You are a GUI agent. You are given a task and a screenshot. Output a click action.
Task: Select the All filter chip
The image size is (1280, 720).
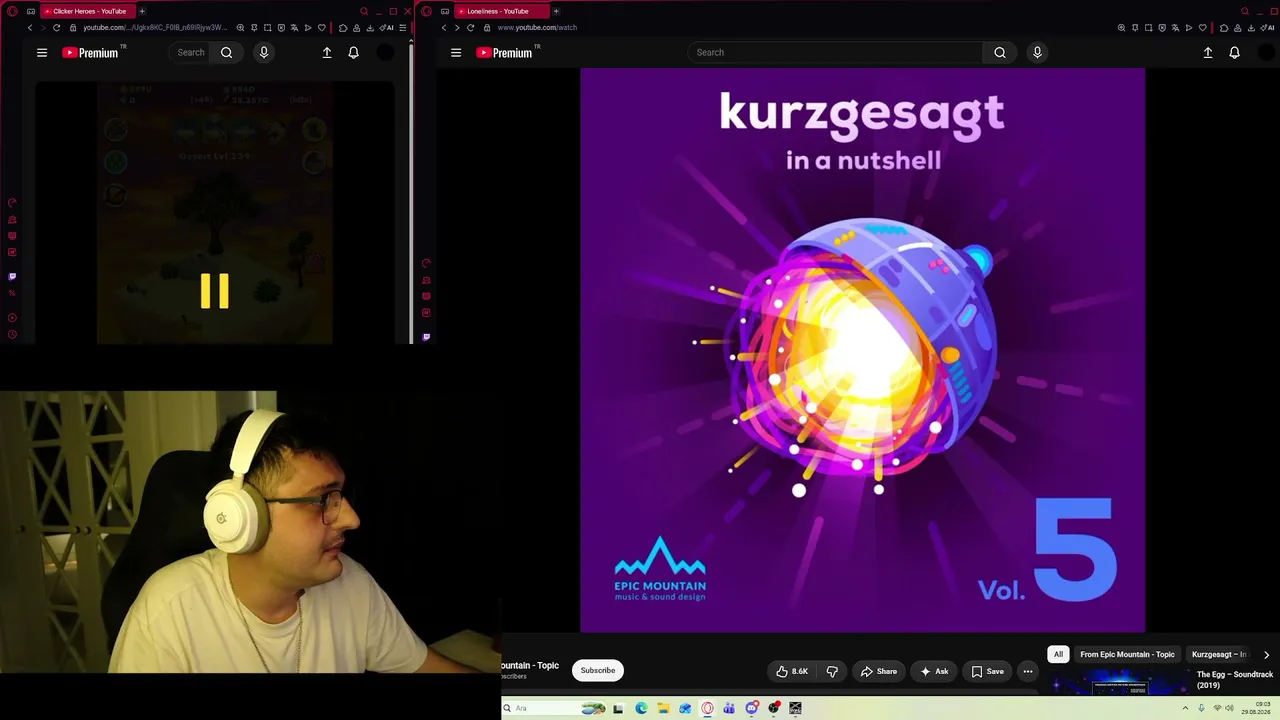pos(1058,655)
